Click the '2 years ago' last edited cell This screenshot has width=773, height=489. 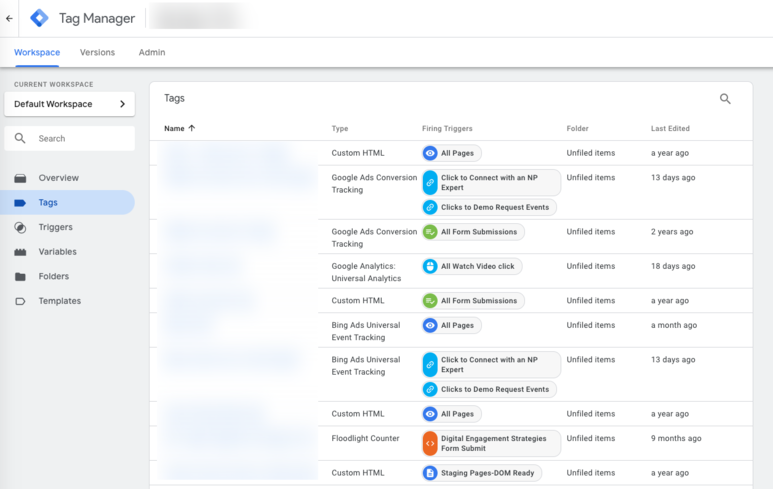(x=672, y=232)
